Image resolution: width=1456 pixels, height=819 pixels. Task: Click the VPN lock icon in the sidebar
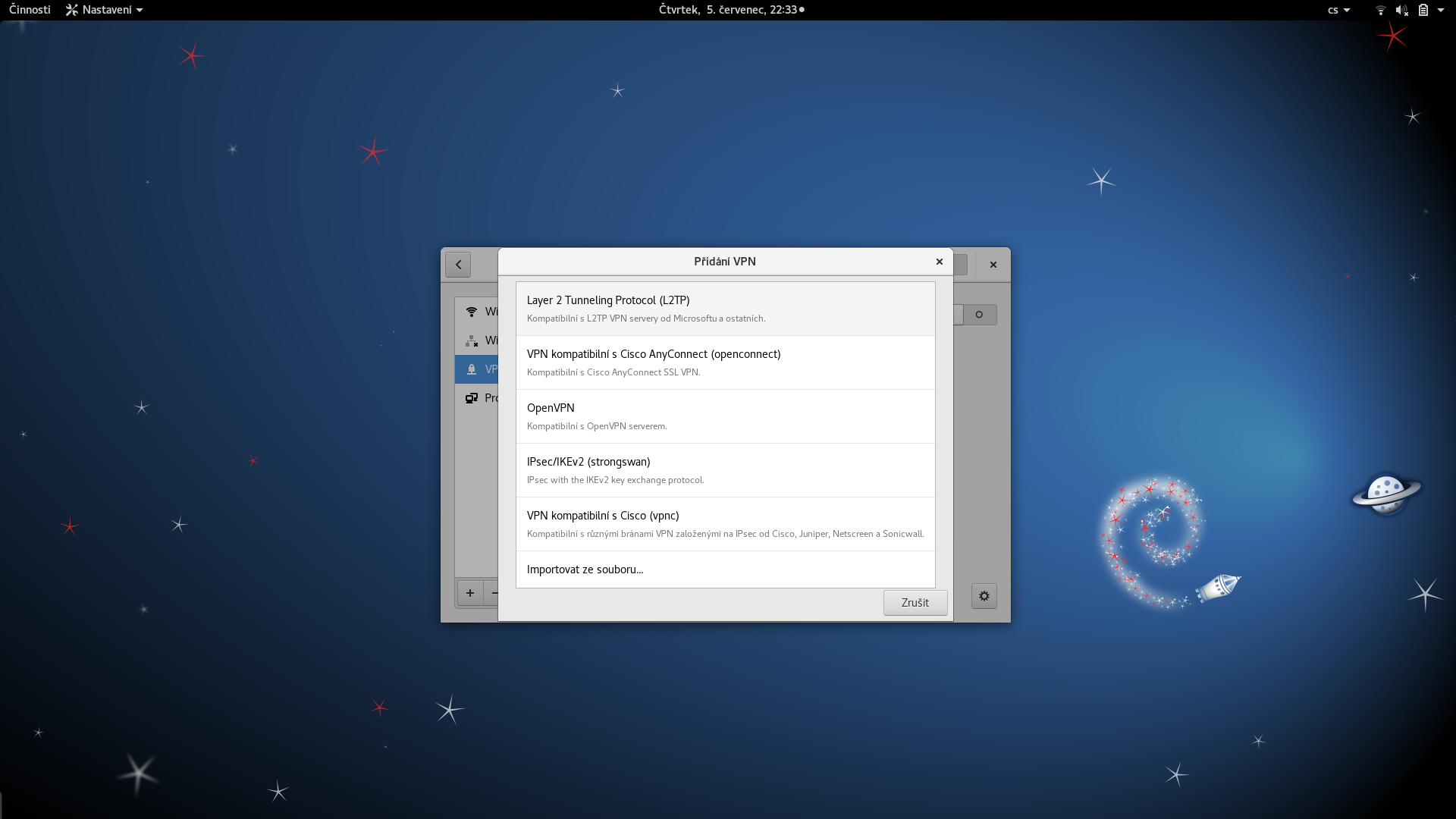pos(472,369)
